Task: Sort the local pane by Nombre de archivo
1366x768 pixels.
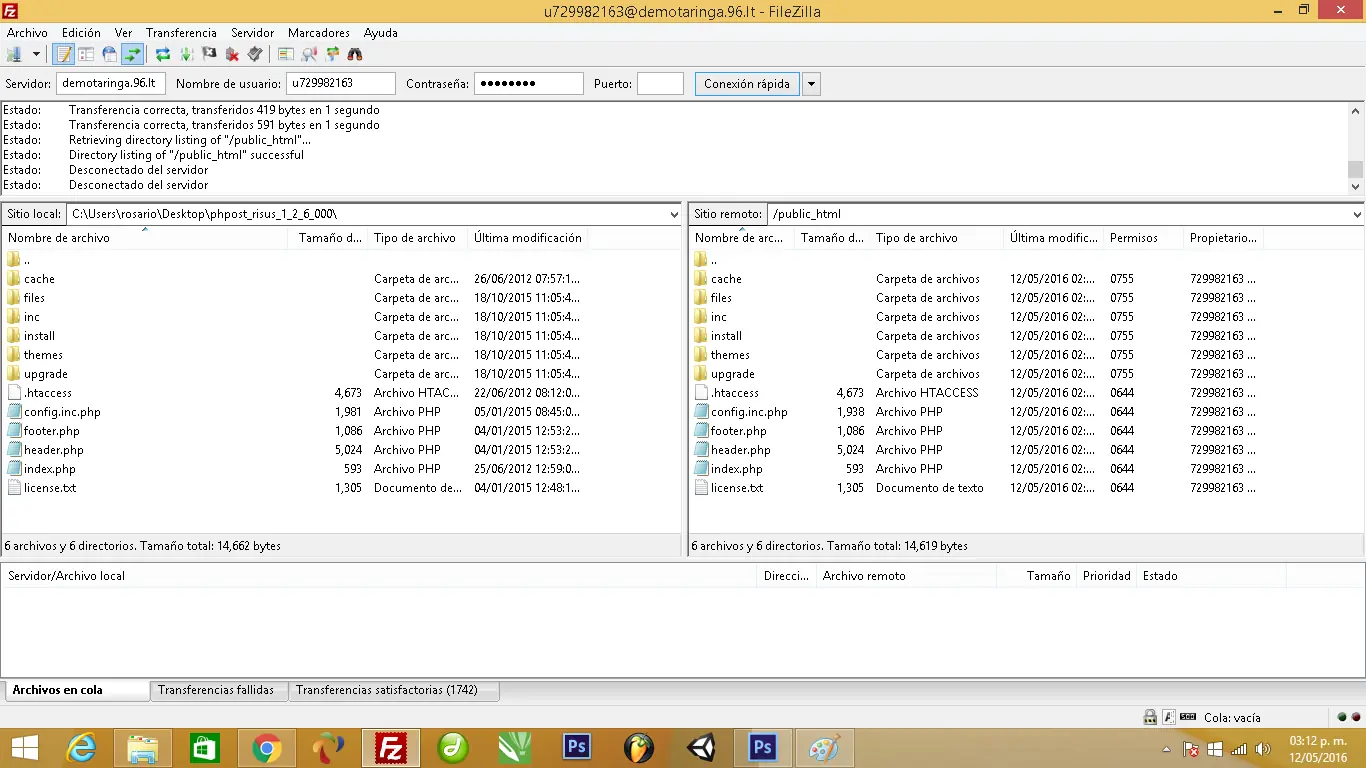Action: pyautogui.click(x=146, y=238)
